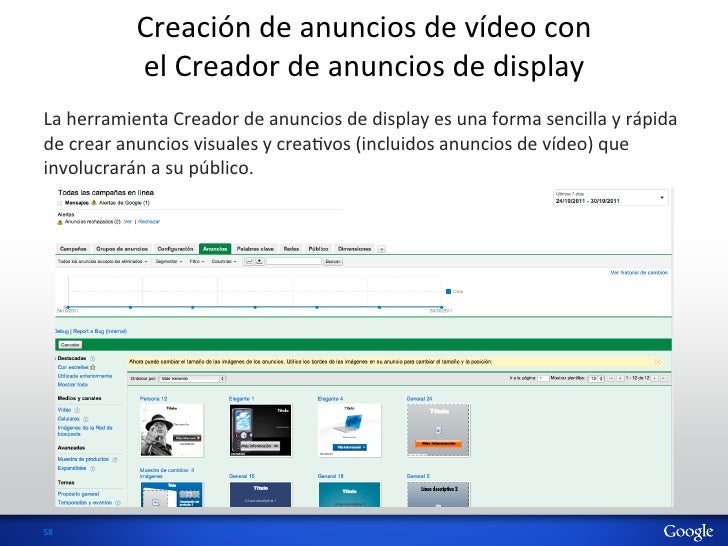Open the Muestra de productos link
The height and width of the screenshot is (546, 728).
click(x=83, y=459)
